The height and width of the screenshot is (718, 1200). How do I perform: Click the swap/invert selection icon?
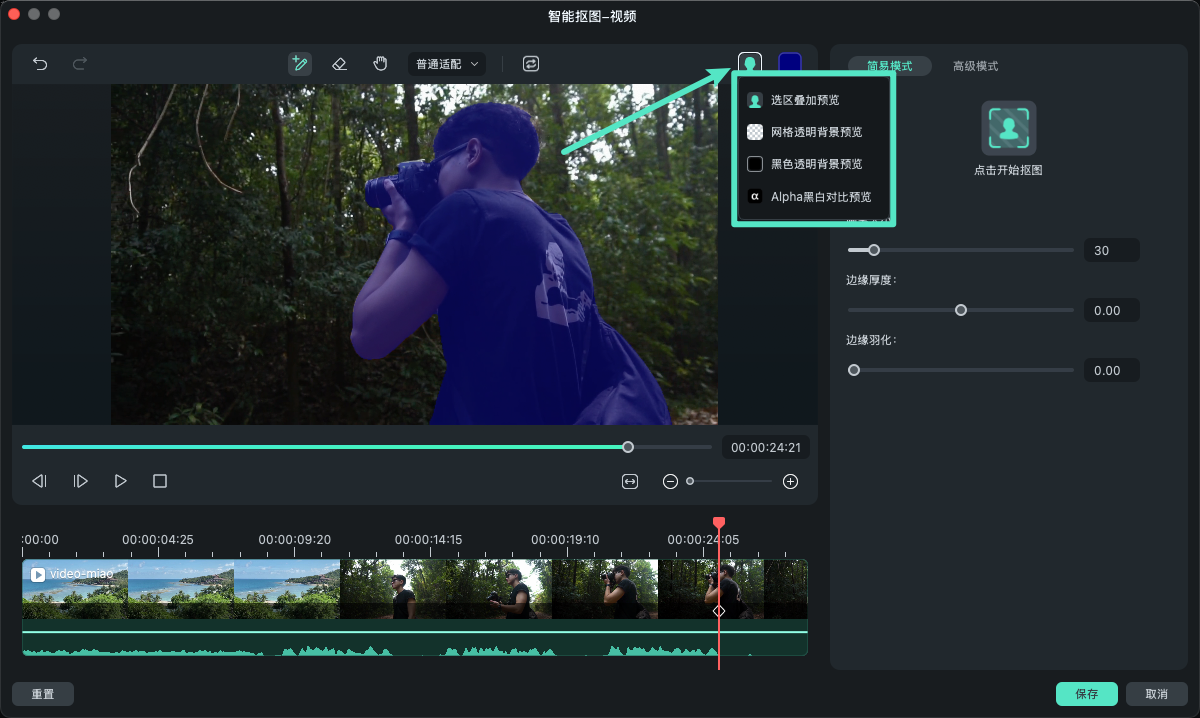click(x=531, y=63)
